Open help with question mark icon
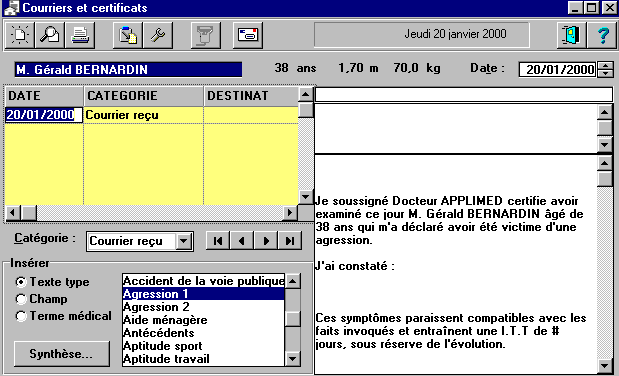 tap(602, 35)
